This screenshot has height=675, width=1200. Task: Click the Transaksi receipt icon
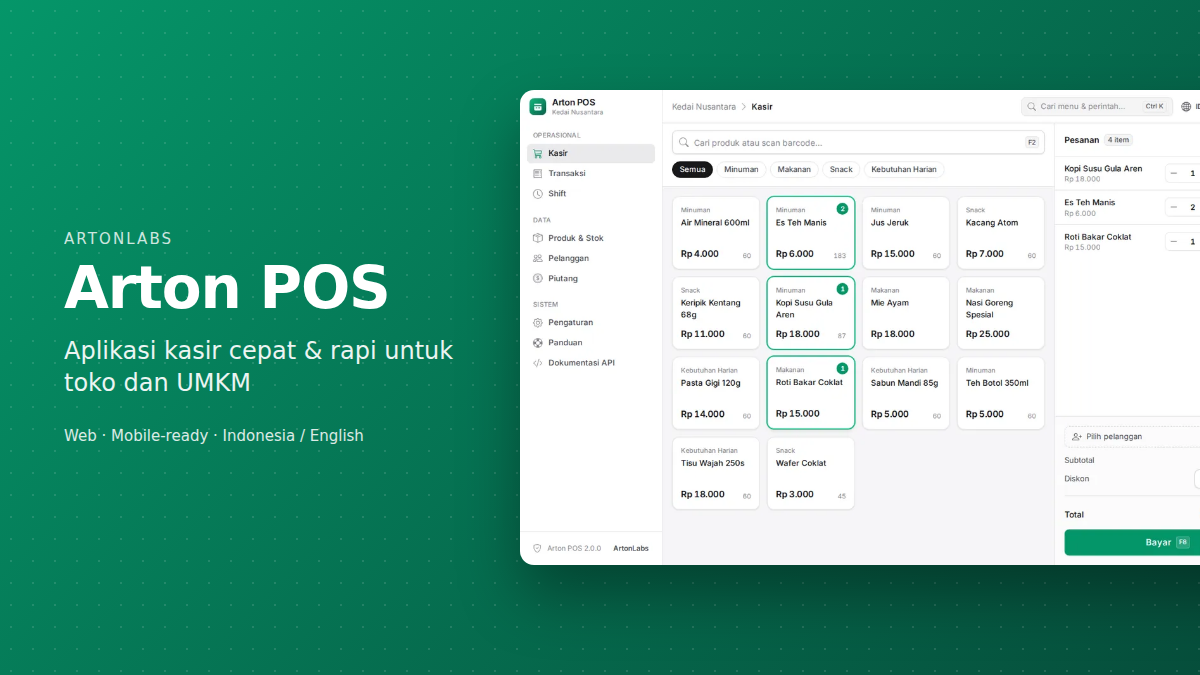click(538, 173)
